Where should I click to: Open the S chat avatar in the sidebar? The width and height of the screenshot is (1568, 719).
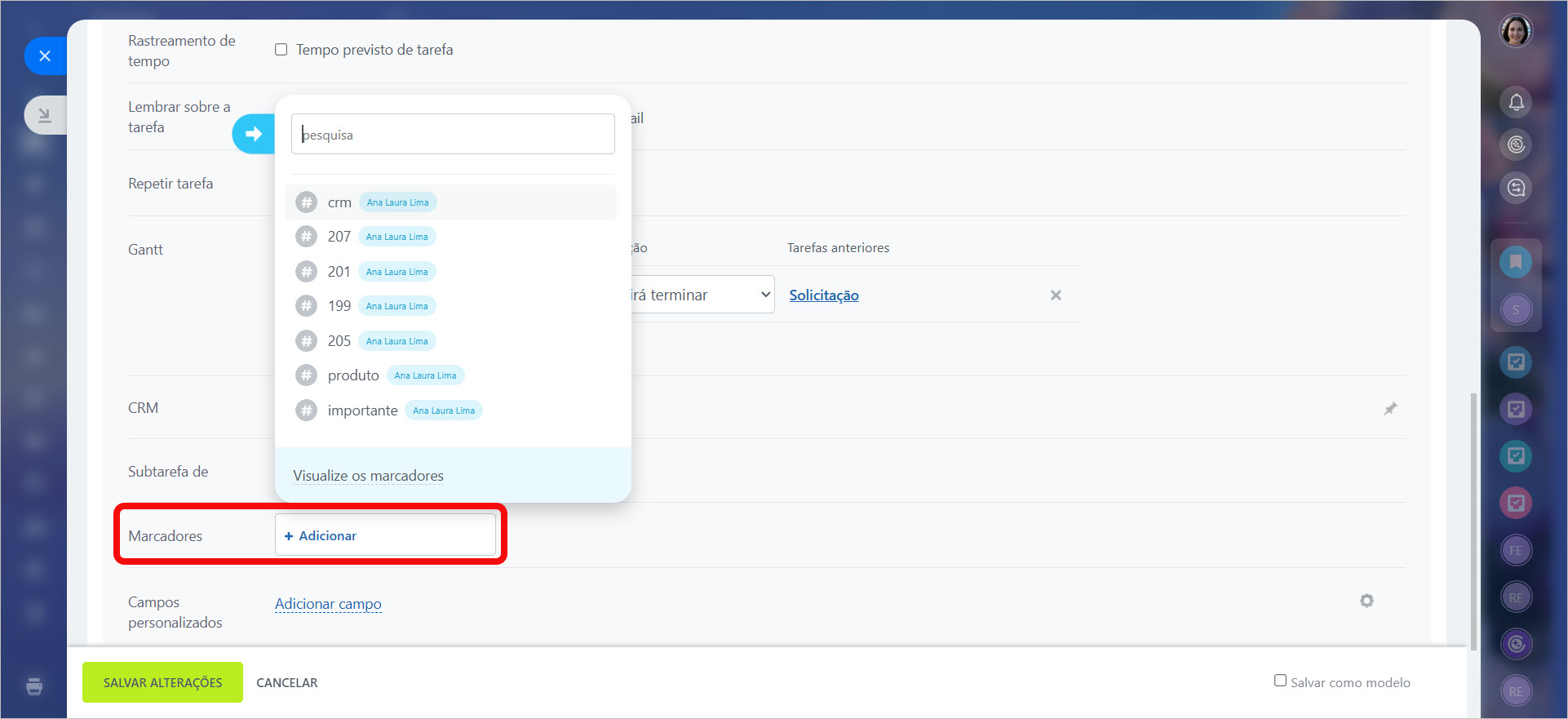[x=1516, y=309]
